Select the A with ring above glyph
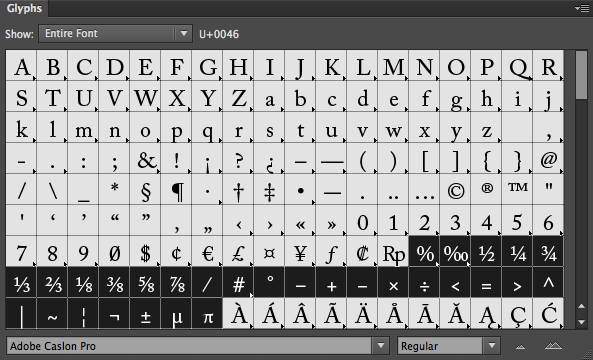593x360 pixels. pos(394,313)
